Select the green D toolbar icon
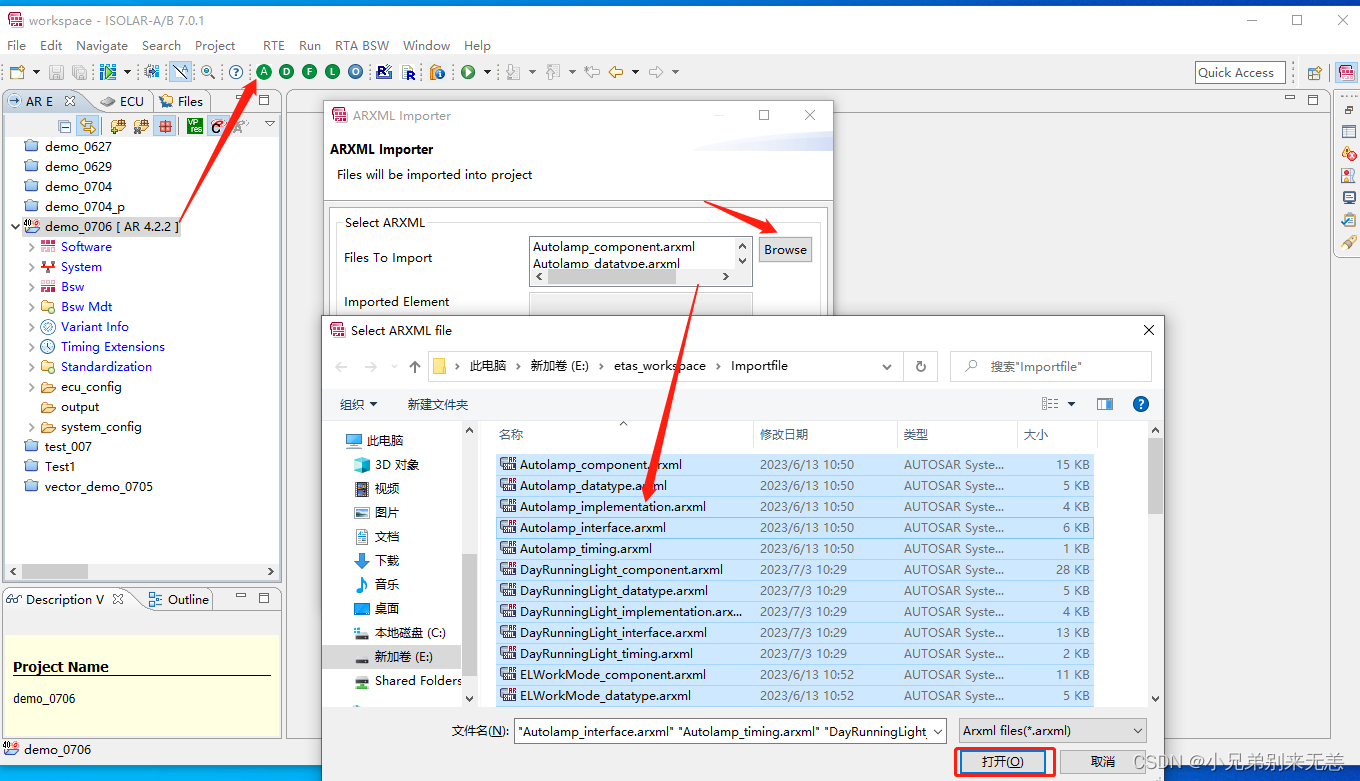Image resolution: width=1360 pixels, height=781 pixels. [x=286, y=71]
